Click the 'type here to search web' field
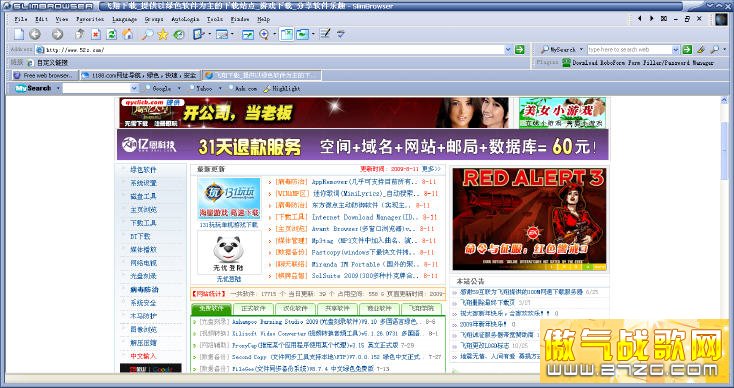 point(630,50)
